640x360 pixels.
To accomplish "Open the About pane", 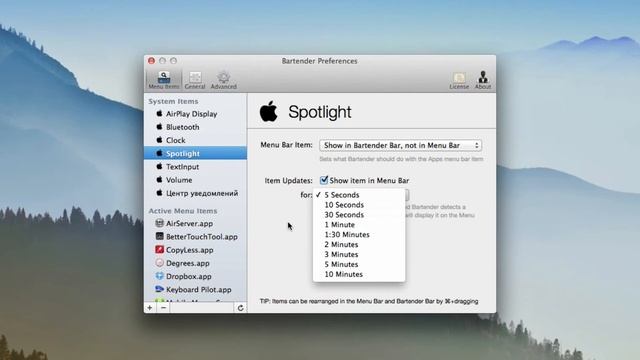I will (x=483, y=80).
